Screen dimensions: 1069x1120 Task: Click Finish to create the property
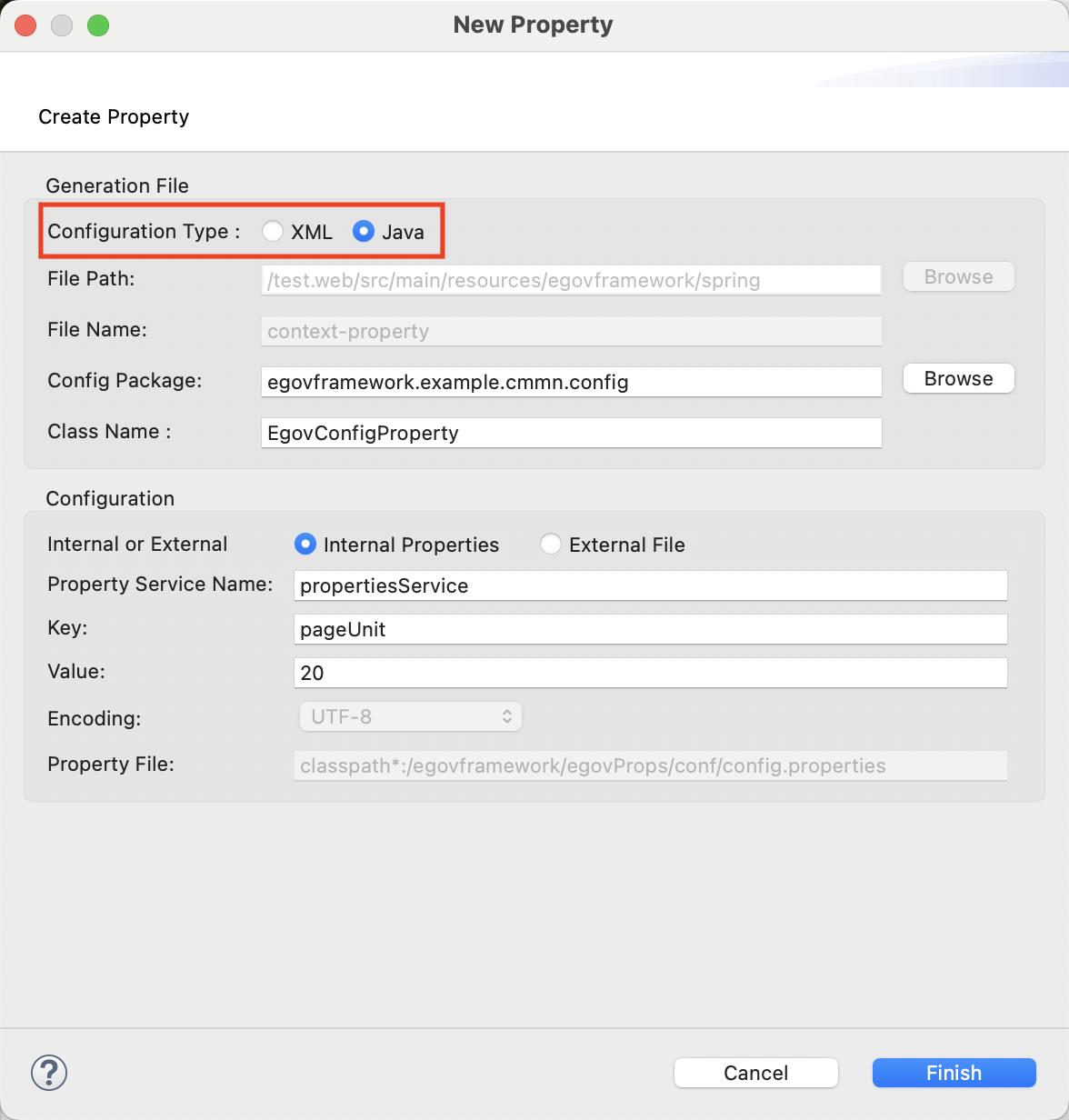tap(954, 1073)
